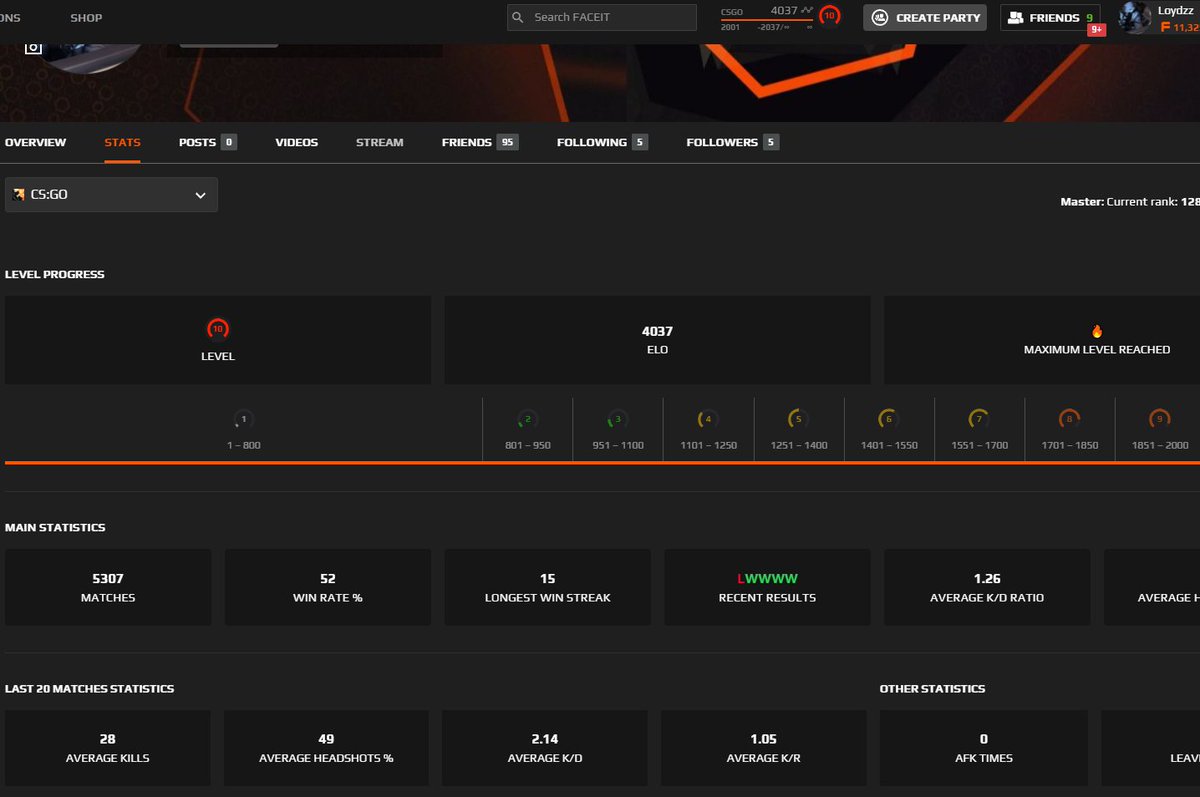Go to the STREAM tab
Viewport: 1200px width, 797px height.
point(380,142)
